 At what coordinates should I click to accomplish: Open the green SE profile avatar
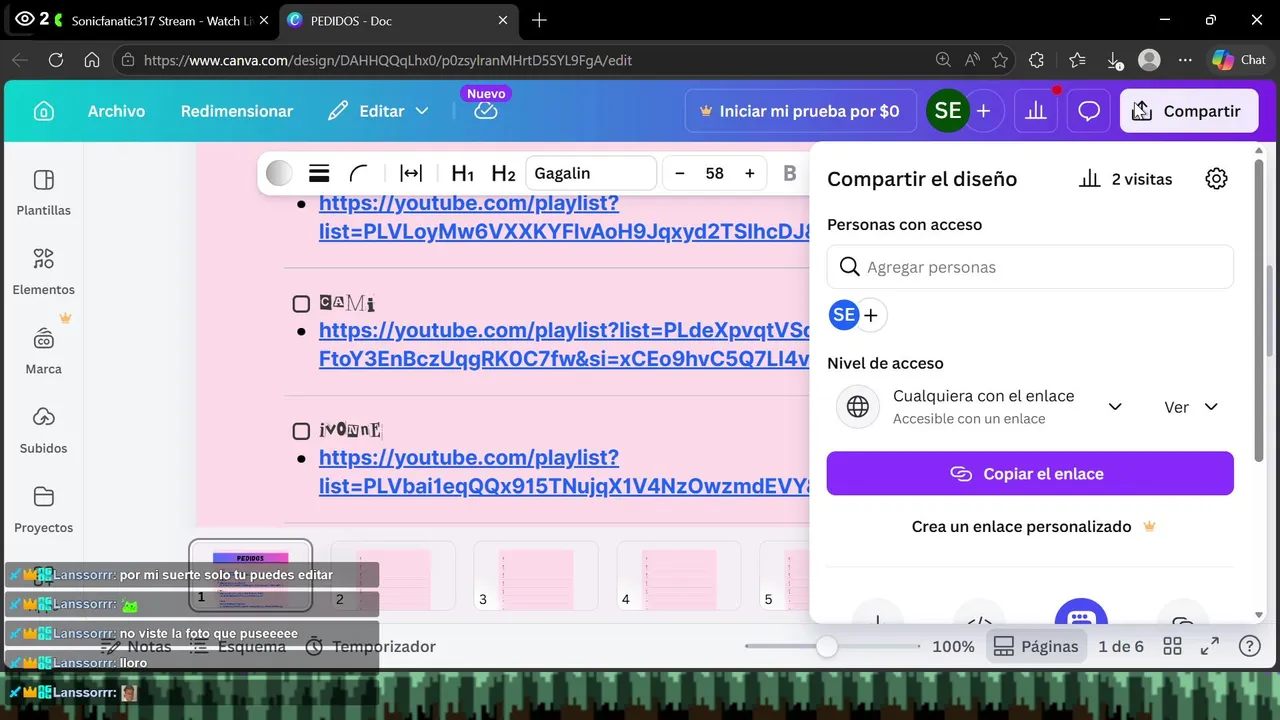pyautogui.click(x=947, y=111)
